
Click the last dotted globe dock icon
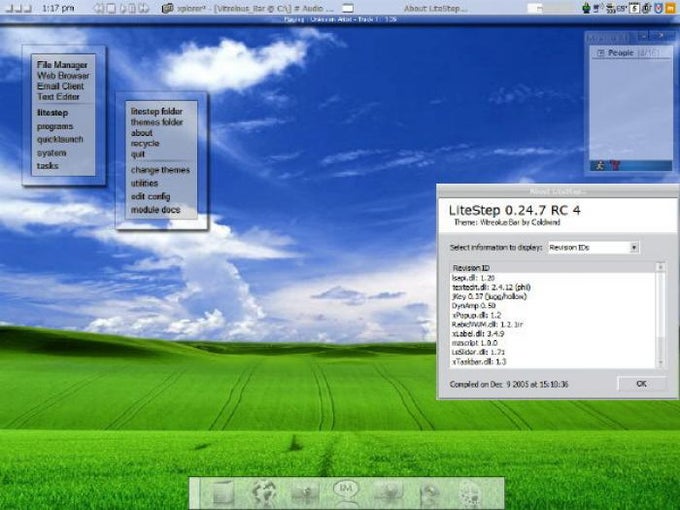click(x=470, y=495)
